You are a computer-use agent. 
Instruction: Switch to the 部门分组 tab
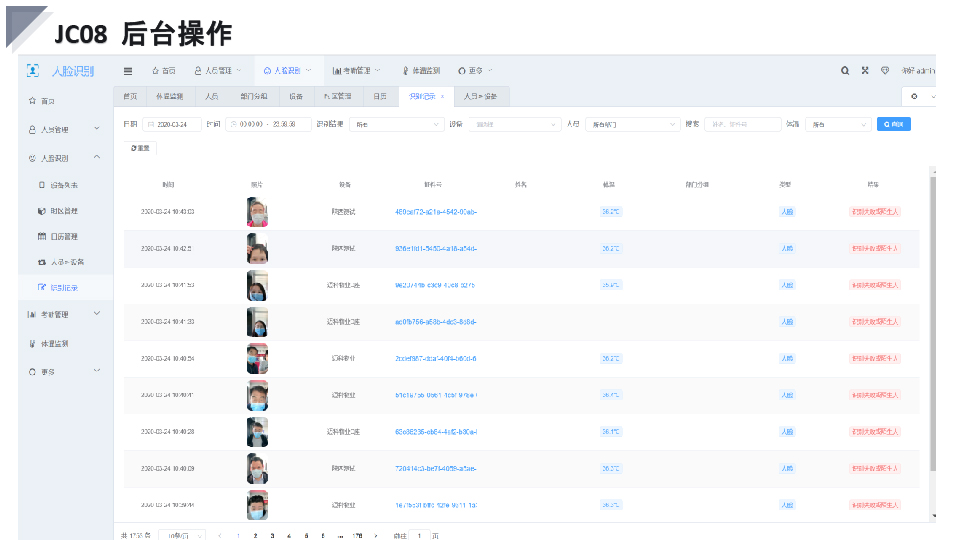(x=254, y=97)
